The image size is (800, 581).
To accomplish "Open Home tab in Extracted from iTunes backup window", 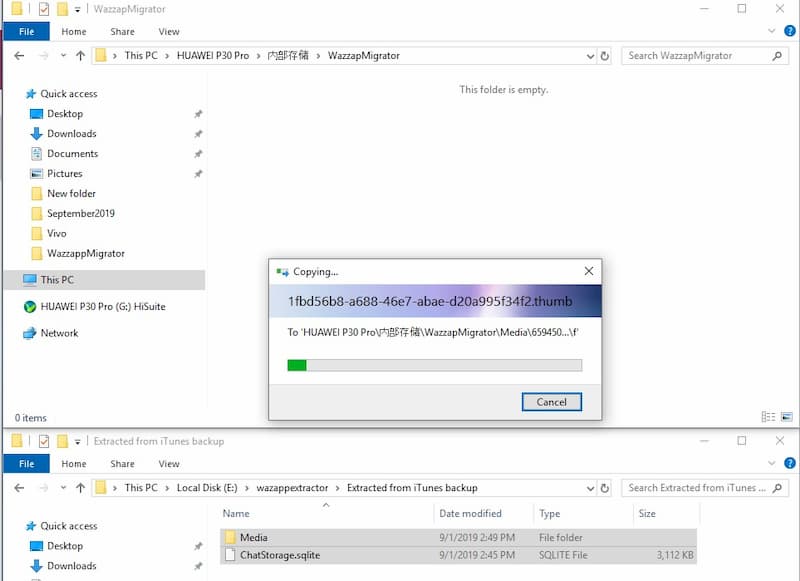I will click(74, 464).
